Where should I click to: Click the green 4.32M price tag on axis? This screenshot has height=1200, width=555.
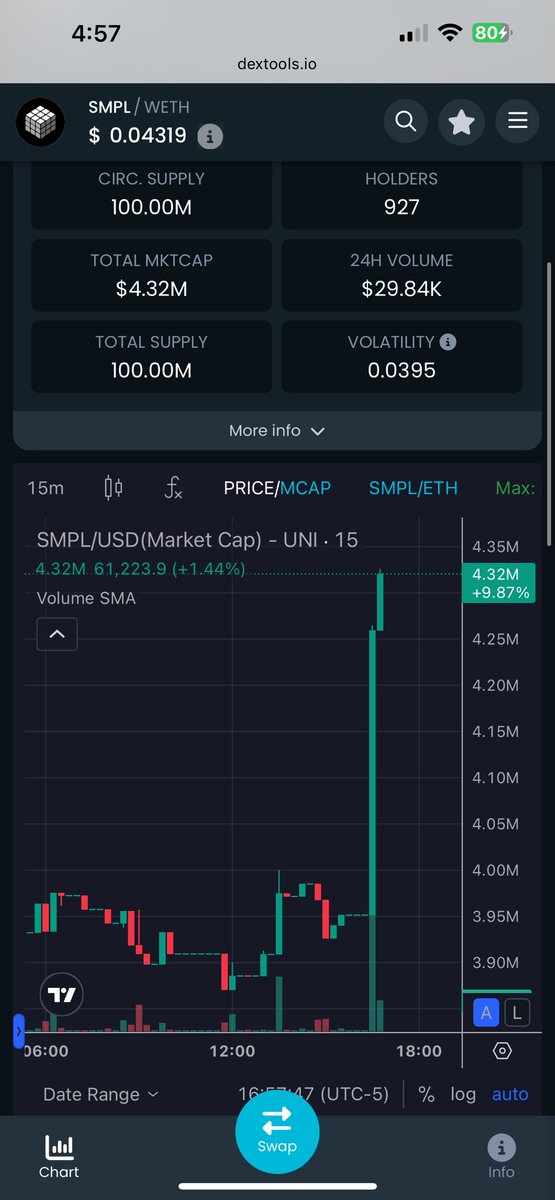pos(497,583)
